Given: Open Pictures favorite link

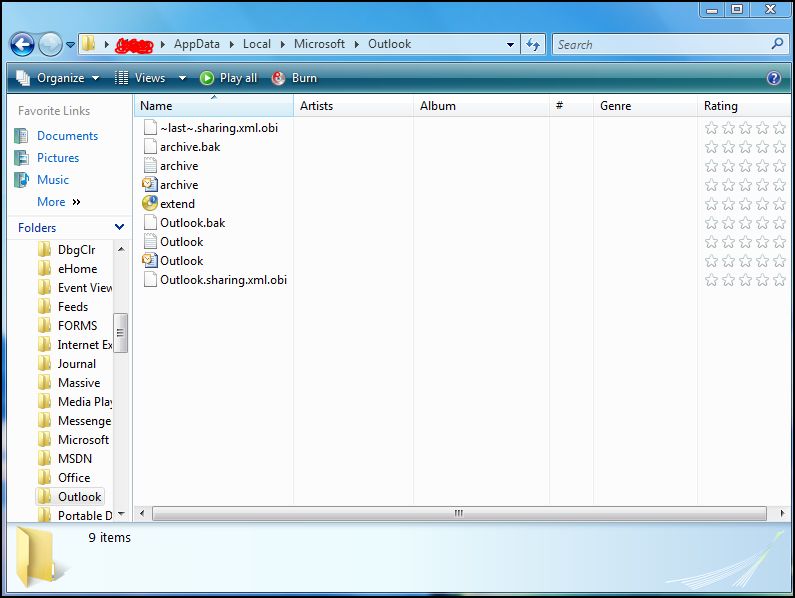Looking at the screenshot, I should pos(58,158).
